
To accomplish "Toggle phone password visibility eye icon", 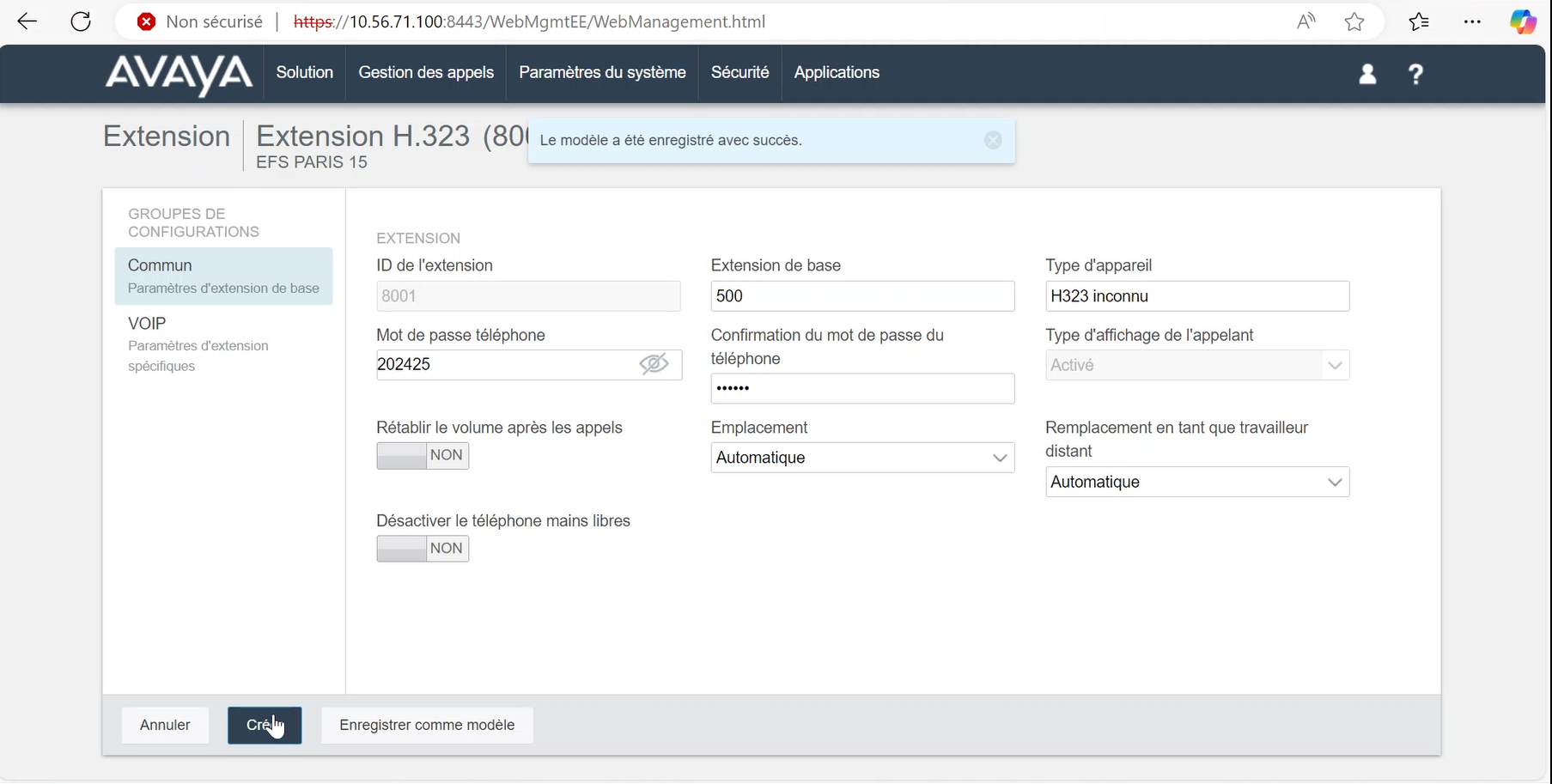I will 654,365.
